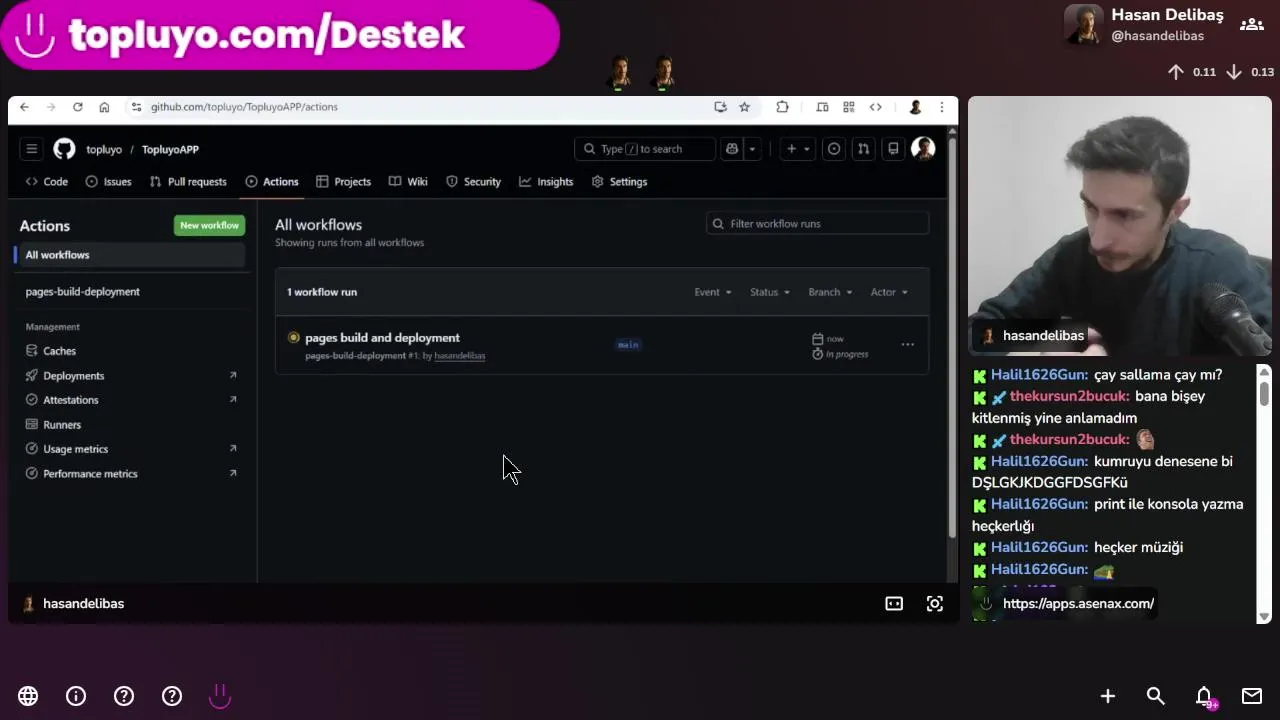Screen dimensions: 1280x720
Task: Bookmark this page with the star icon
Action: click(x=744, y=107)
